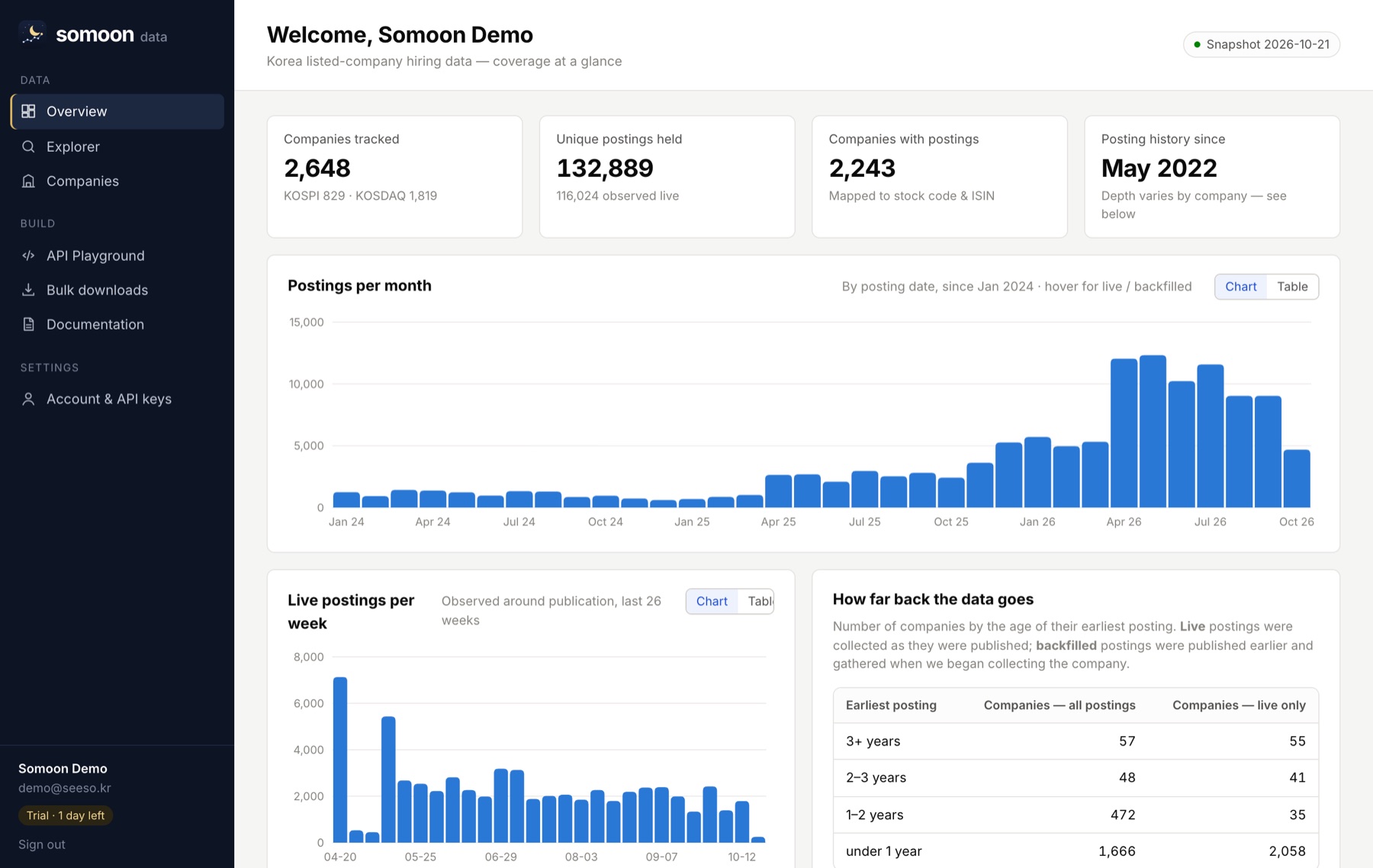Click the Account person icon
1373x868 pixels.
[x=28, y=399]
